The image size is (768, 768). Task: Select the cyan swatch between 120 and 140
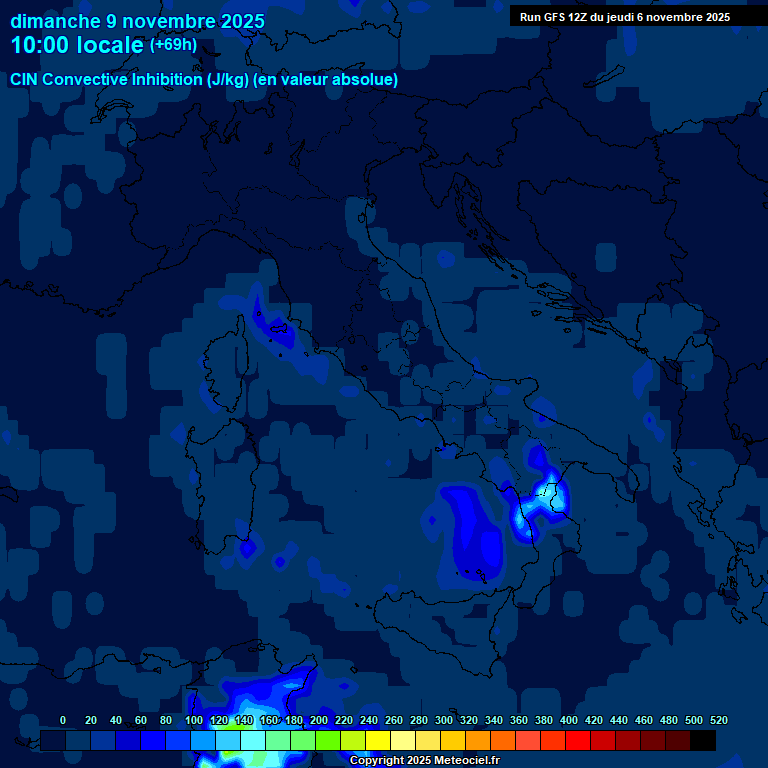[x=228, y=740]
